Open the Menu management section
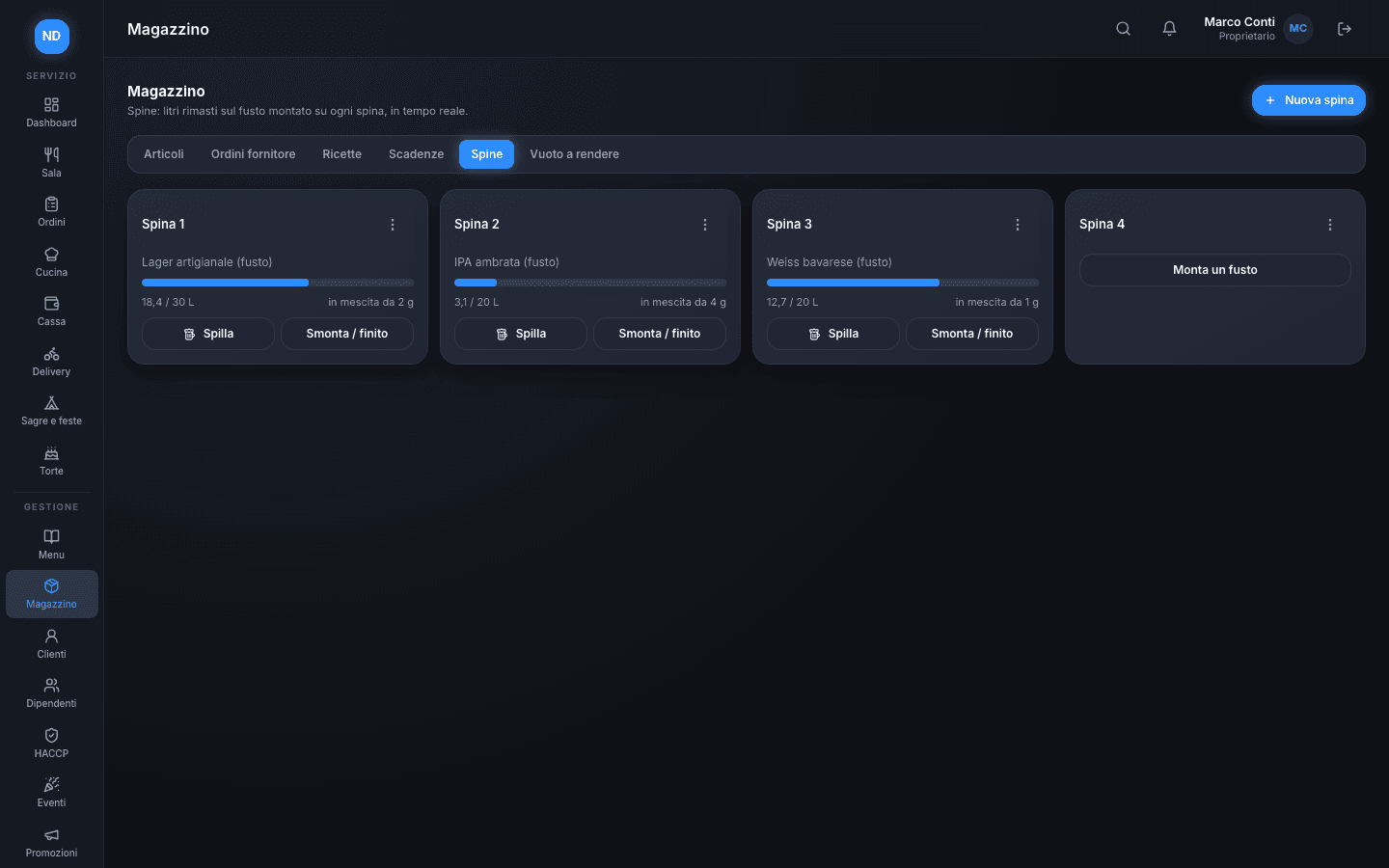1389x868 pixels. coord(52,544)
